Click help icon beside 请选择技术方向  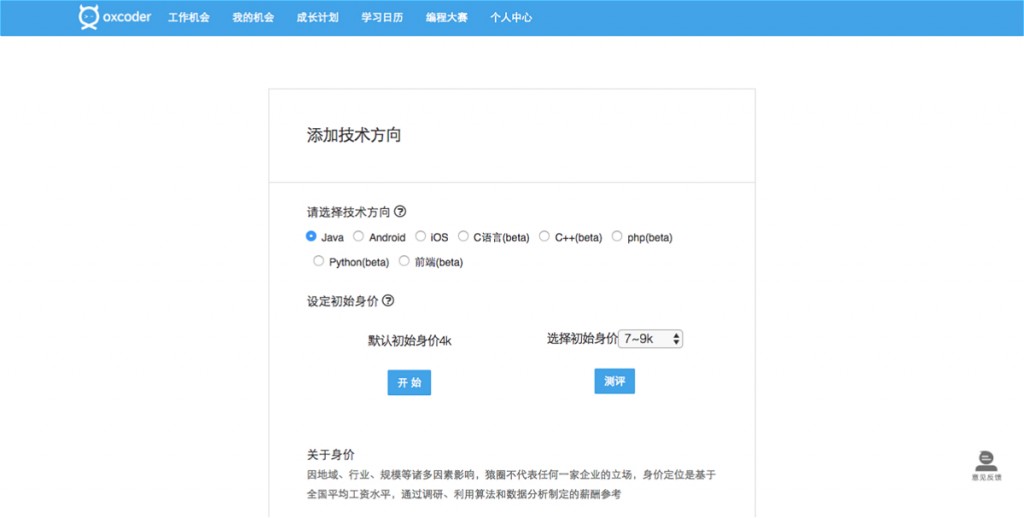[x=400, y=211]
